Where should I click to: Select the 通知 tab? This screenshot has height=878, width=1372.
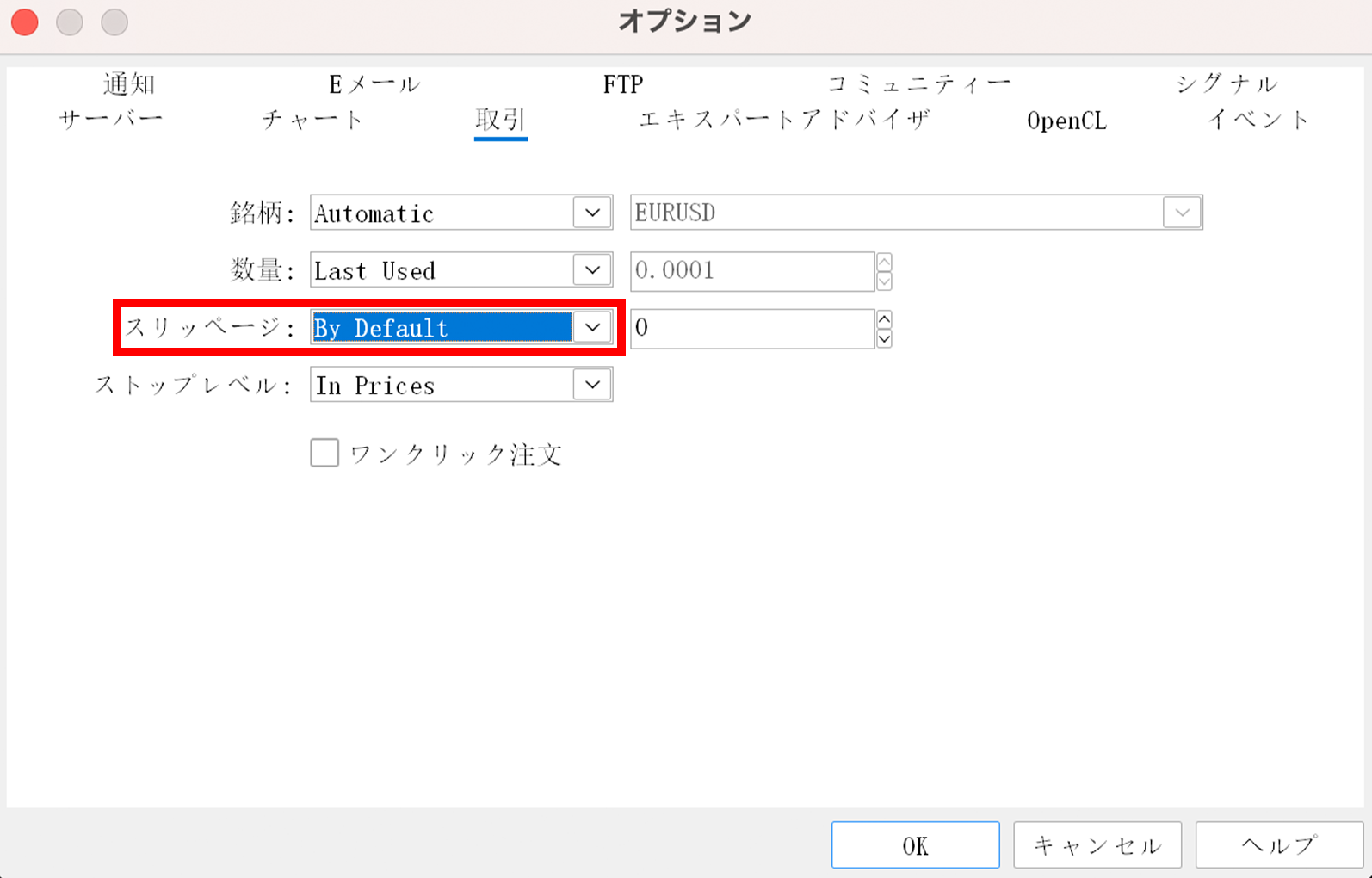tap(129, 84)
